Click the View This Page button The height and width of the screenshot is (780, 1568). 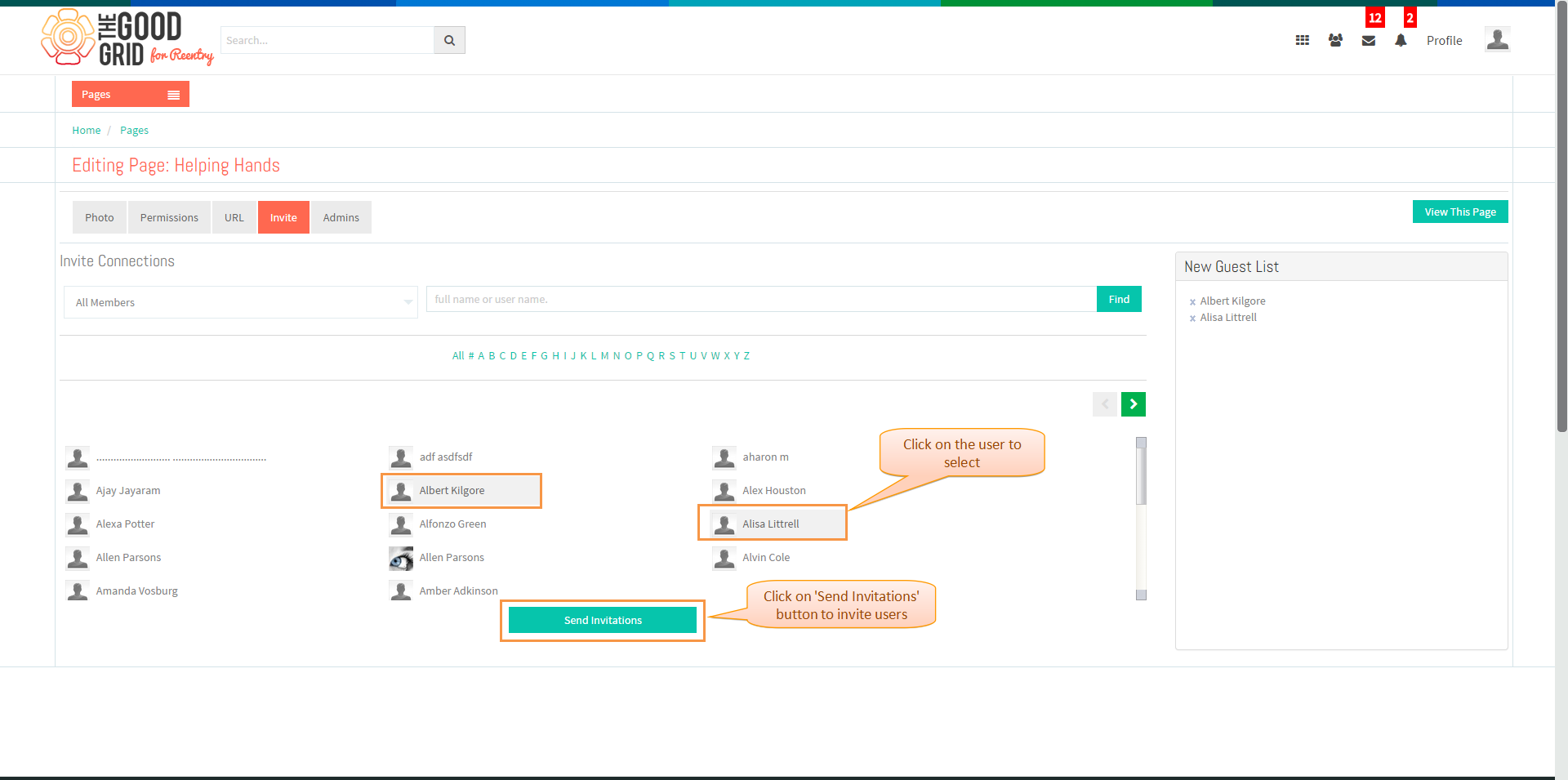pyautogui.click(x=1460, y=212)
